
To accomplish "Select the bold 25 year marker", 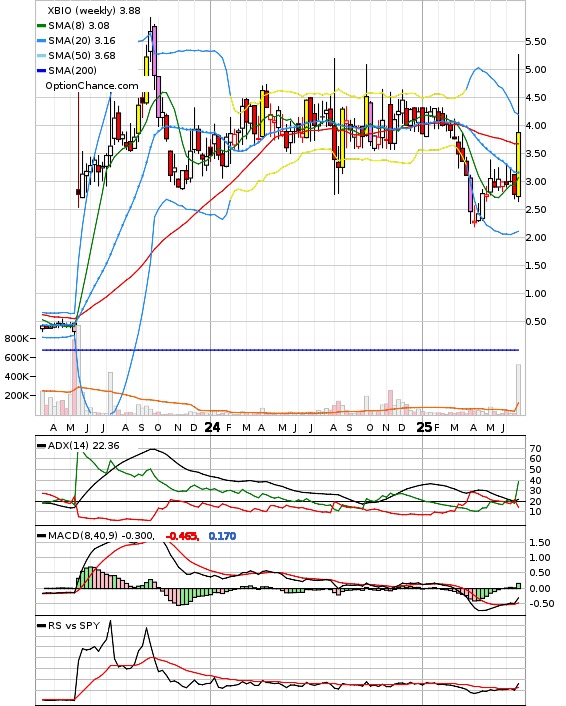I will [424, 427].
